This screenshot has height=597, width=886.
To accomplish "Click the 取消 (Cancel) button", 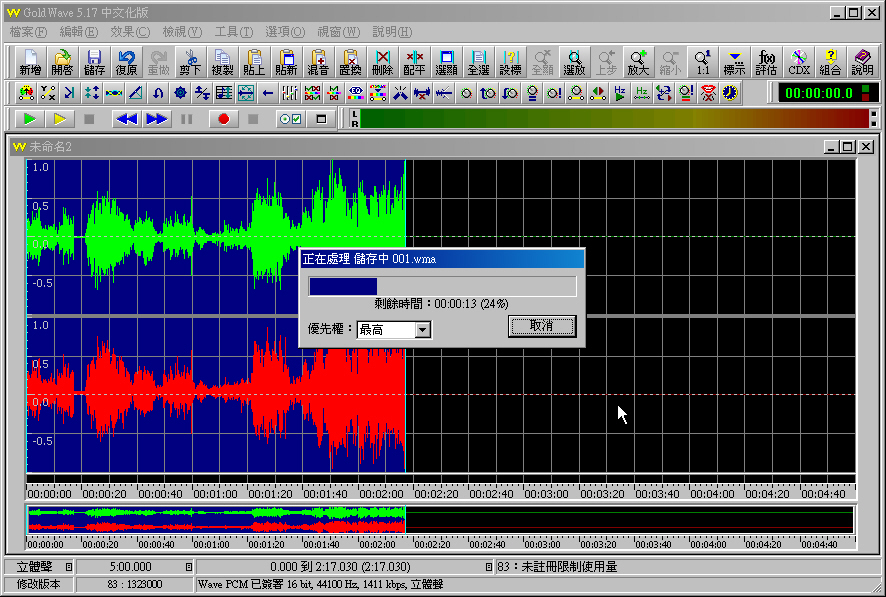I will [541, 326].
